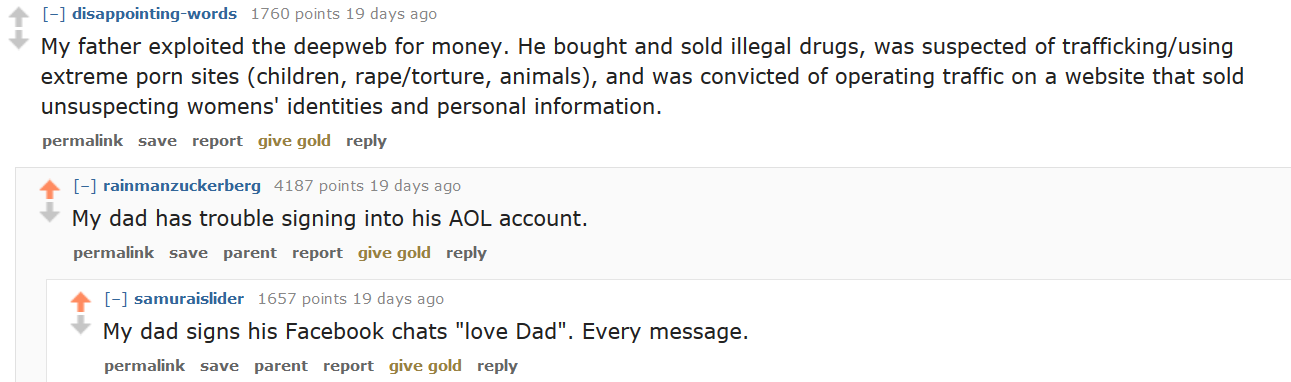Give gold to samuraislider's comment

pyautogui.click(x=425, y=366)
